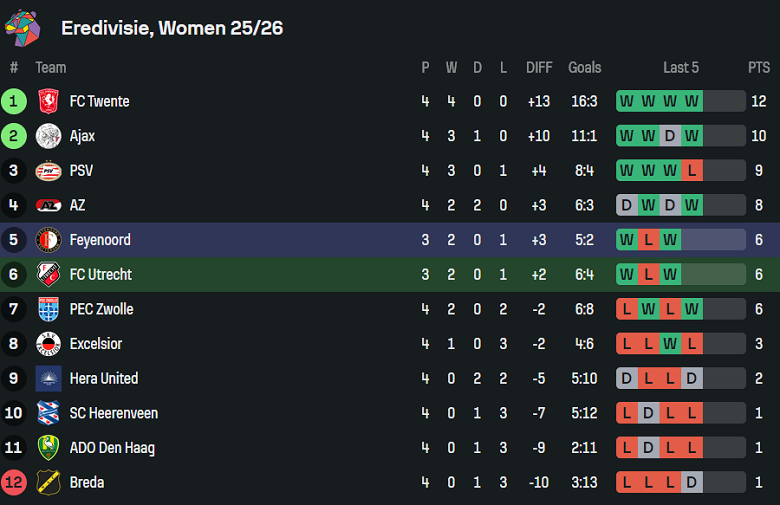This screenshot has height=505, width=780.
Task: Click the Last 5 column header
Action: click(x=681, y=68)
